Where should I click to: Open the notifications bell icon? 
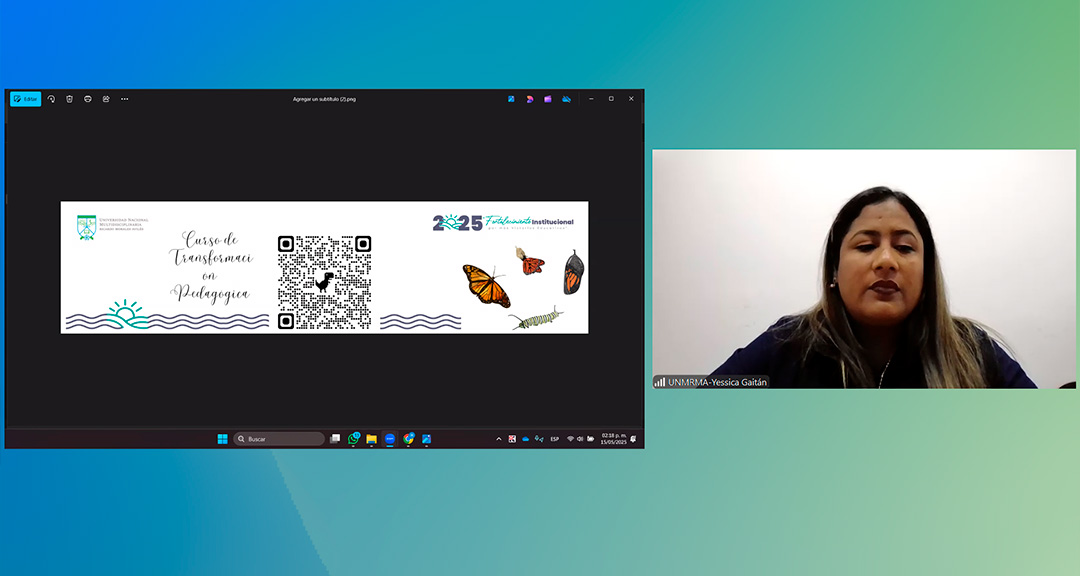(633, 439)
